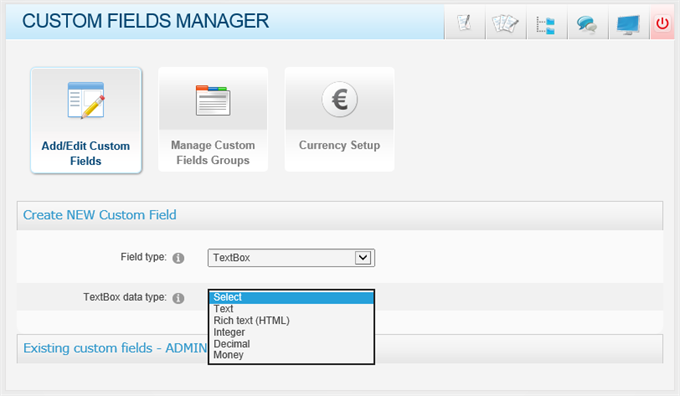Choose Money data type option
Screen dimensions: 680x396
click(x=291, y=355)
